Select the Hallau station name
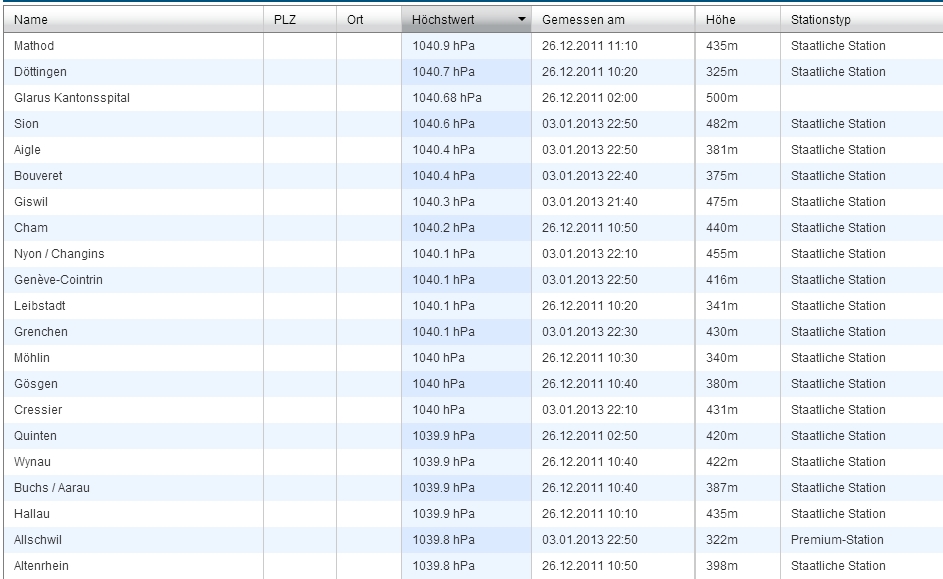Viewport: 943px width, 579px height. click(x=32, y=513)
